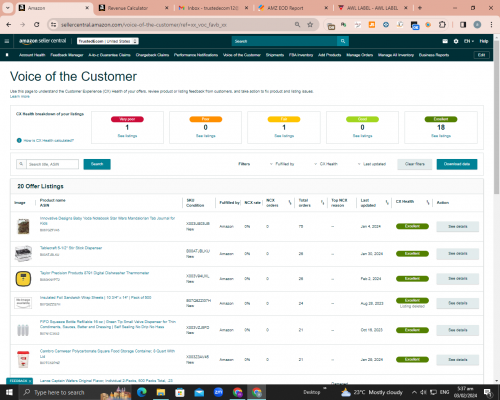Open the CX Health filter dropdown
Viewport: 500px width, 400px height.
(326, 164)
